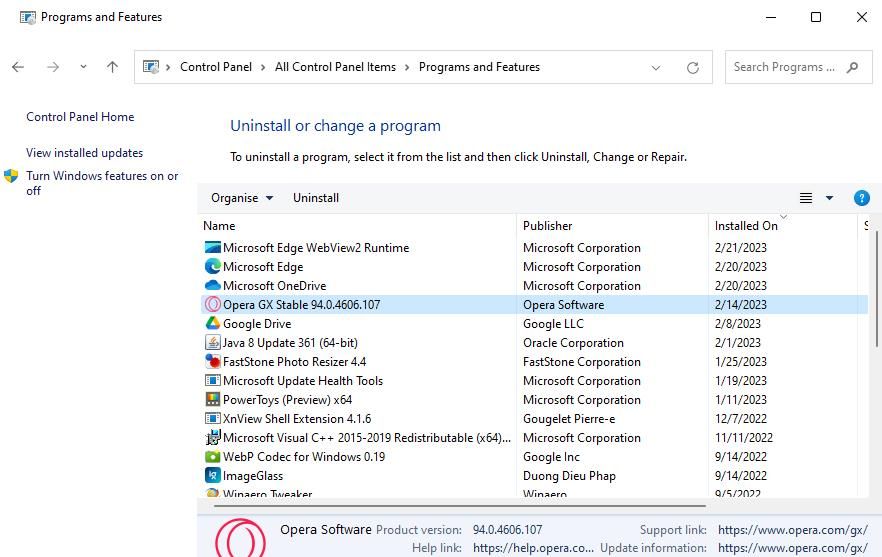Go forward with the right arrow
The height and width of the screenshot is (557, 882).
[53, 68]
